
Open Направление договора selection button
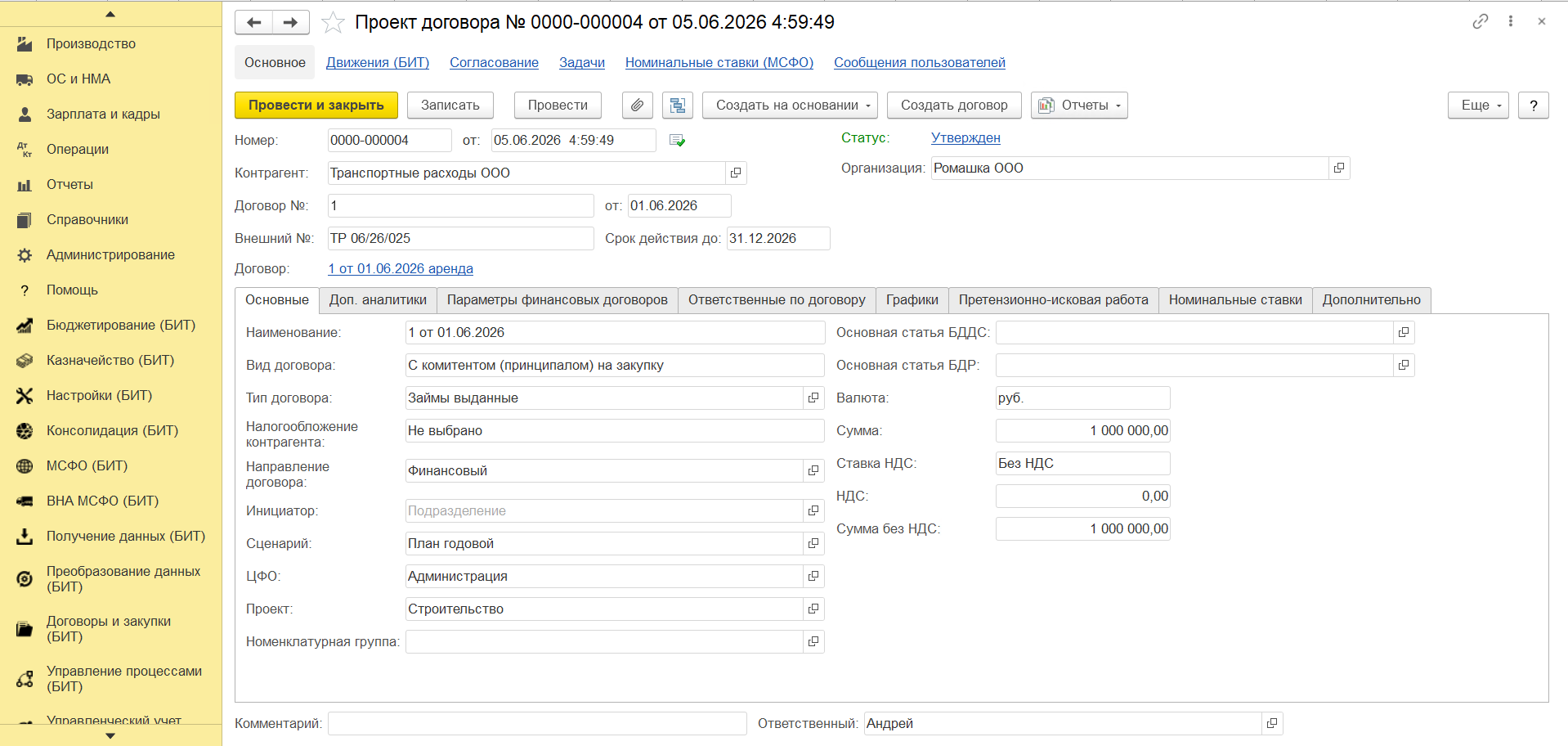[x=813, y=471]
